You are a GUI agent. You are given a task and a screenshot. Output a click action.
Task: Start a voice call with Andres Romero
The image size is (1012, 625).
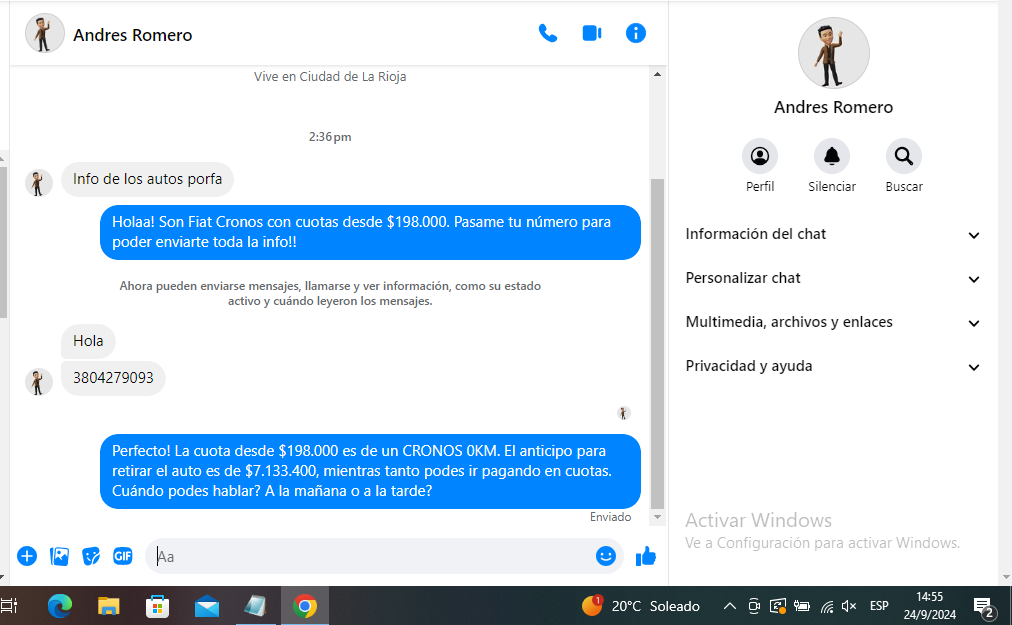point(547,33)
